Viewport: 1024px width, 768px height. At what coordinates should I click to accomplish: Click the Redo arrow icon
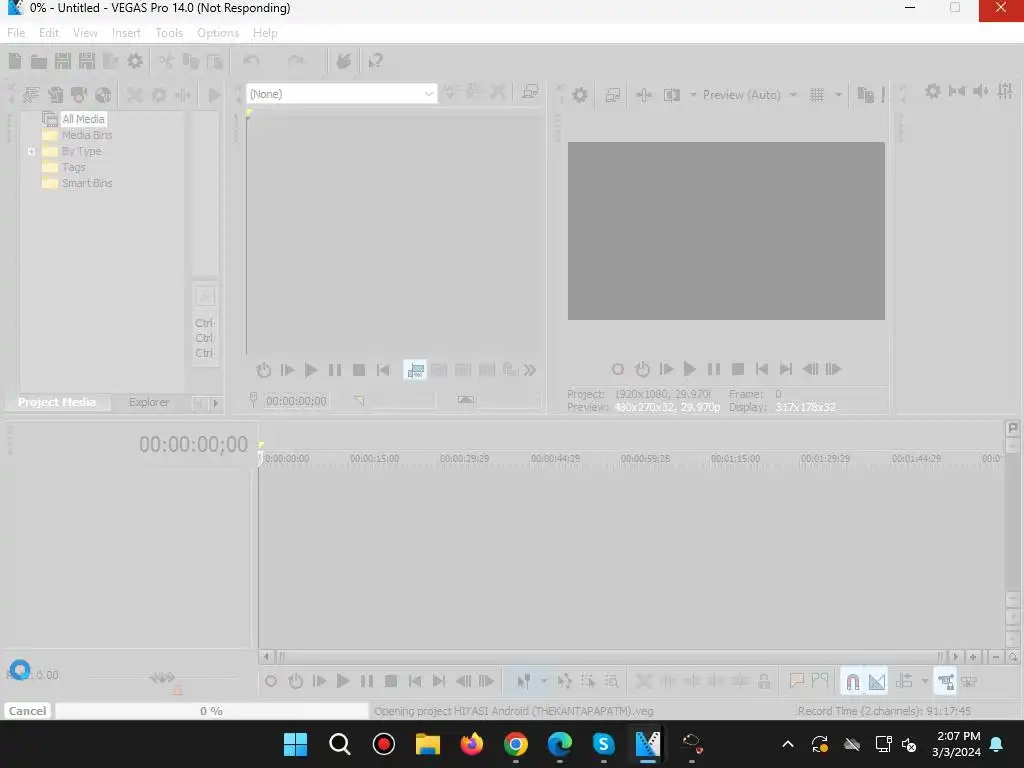[x=296, y=61]
